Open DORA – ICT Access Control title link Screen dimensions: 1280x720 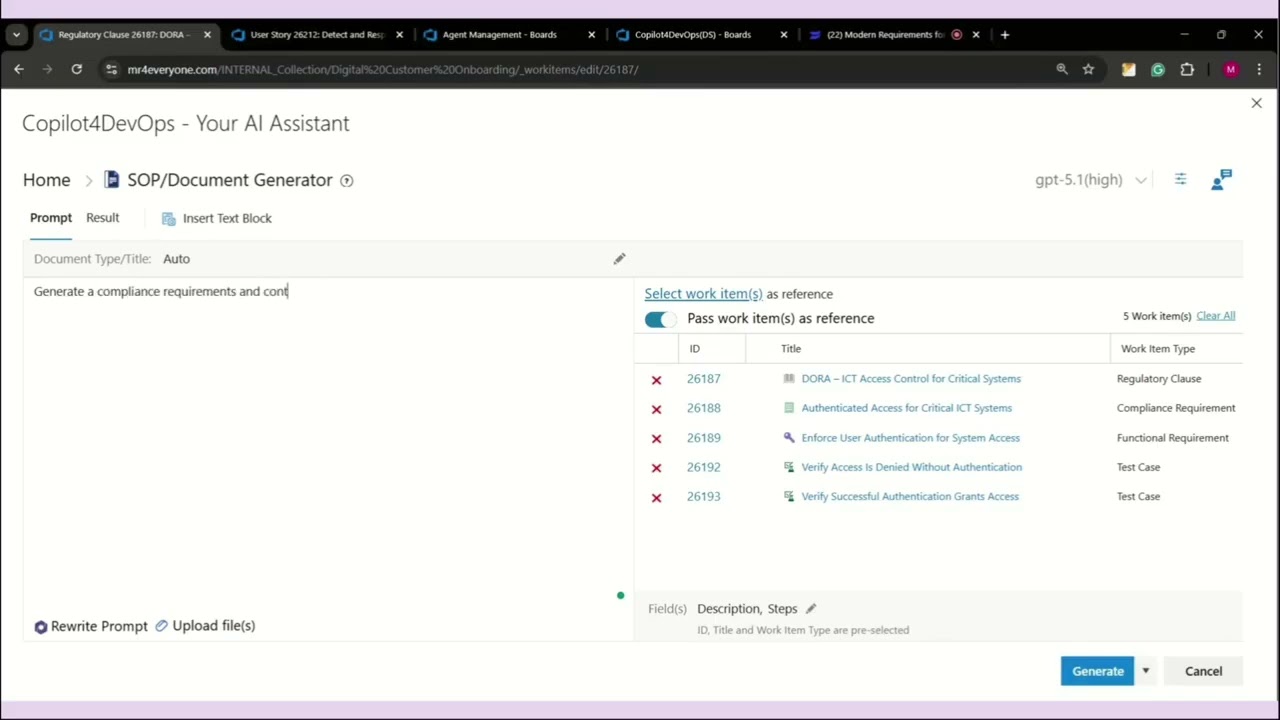[x=911, y=379]
